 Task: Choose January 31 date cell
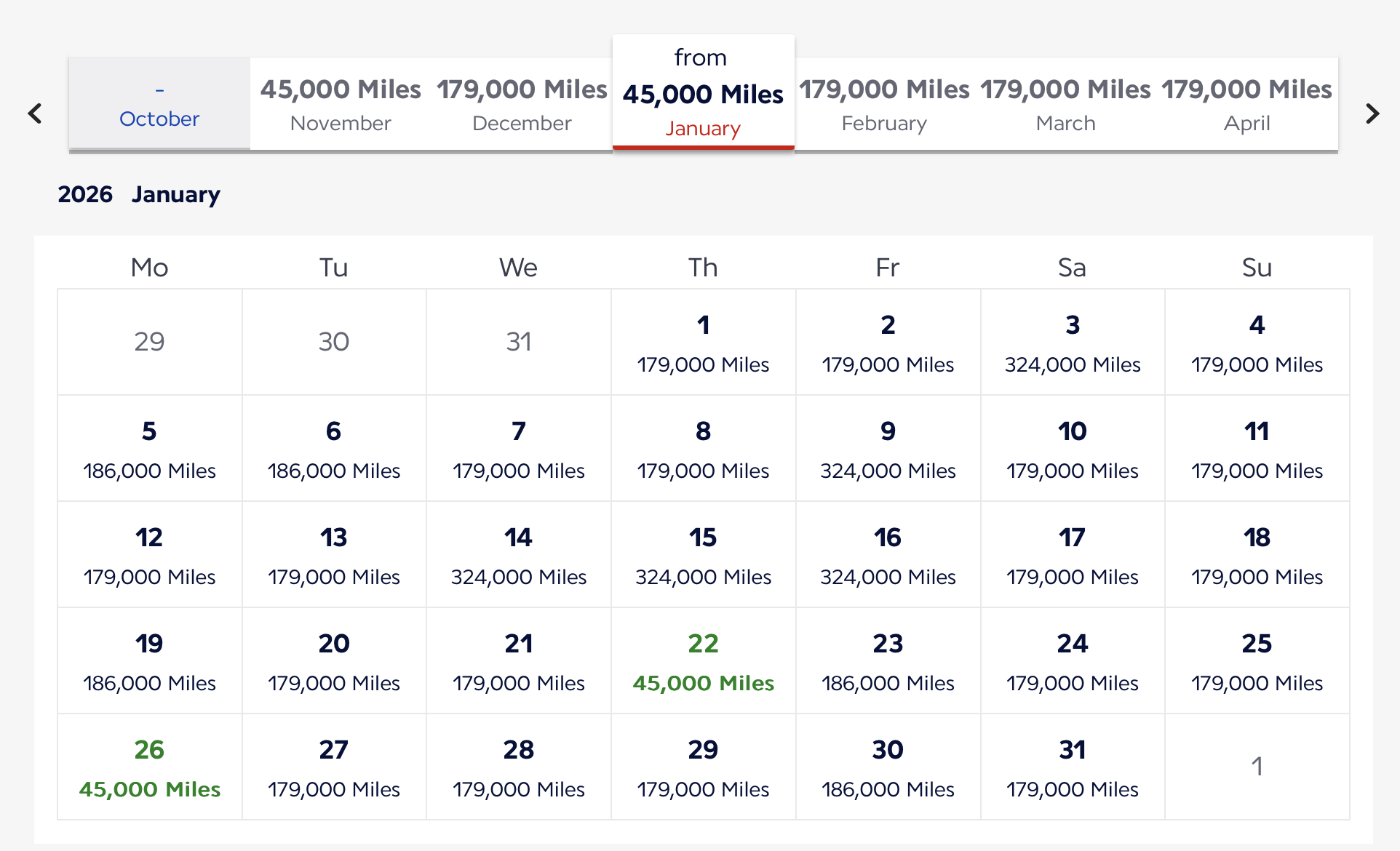click(1073, 767)
